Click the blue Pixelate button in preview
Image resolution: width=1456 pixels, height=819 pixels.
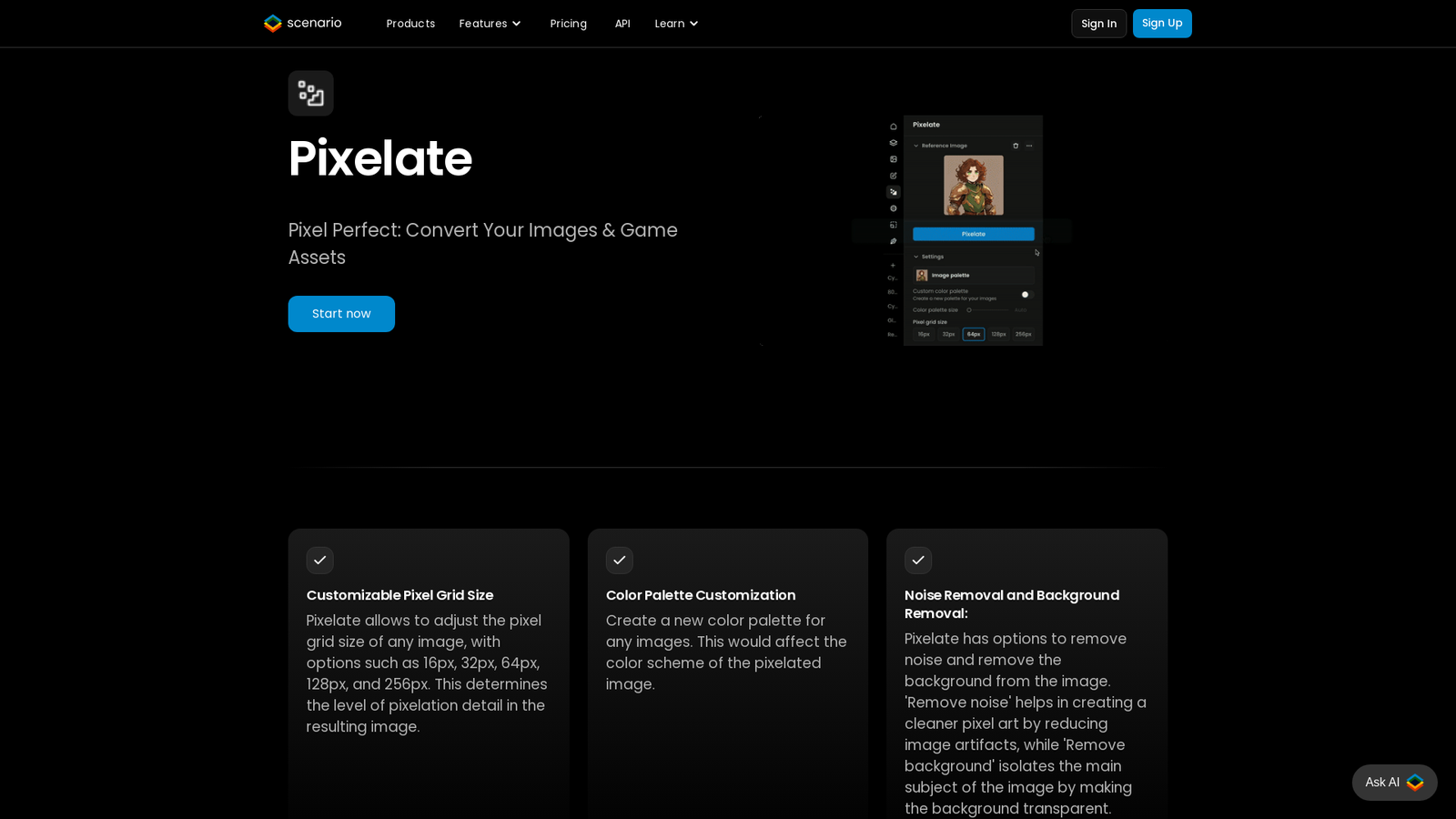[974, 234]
